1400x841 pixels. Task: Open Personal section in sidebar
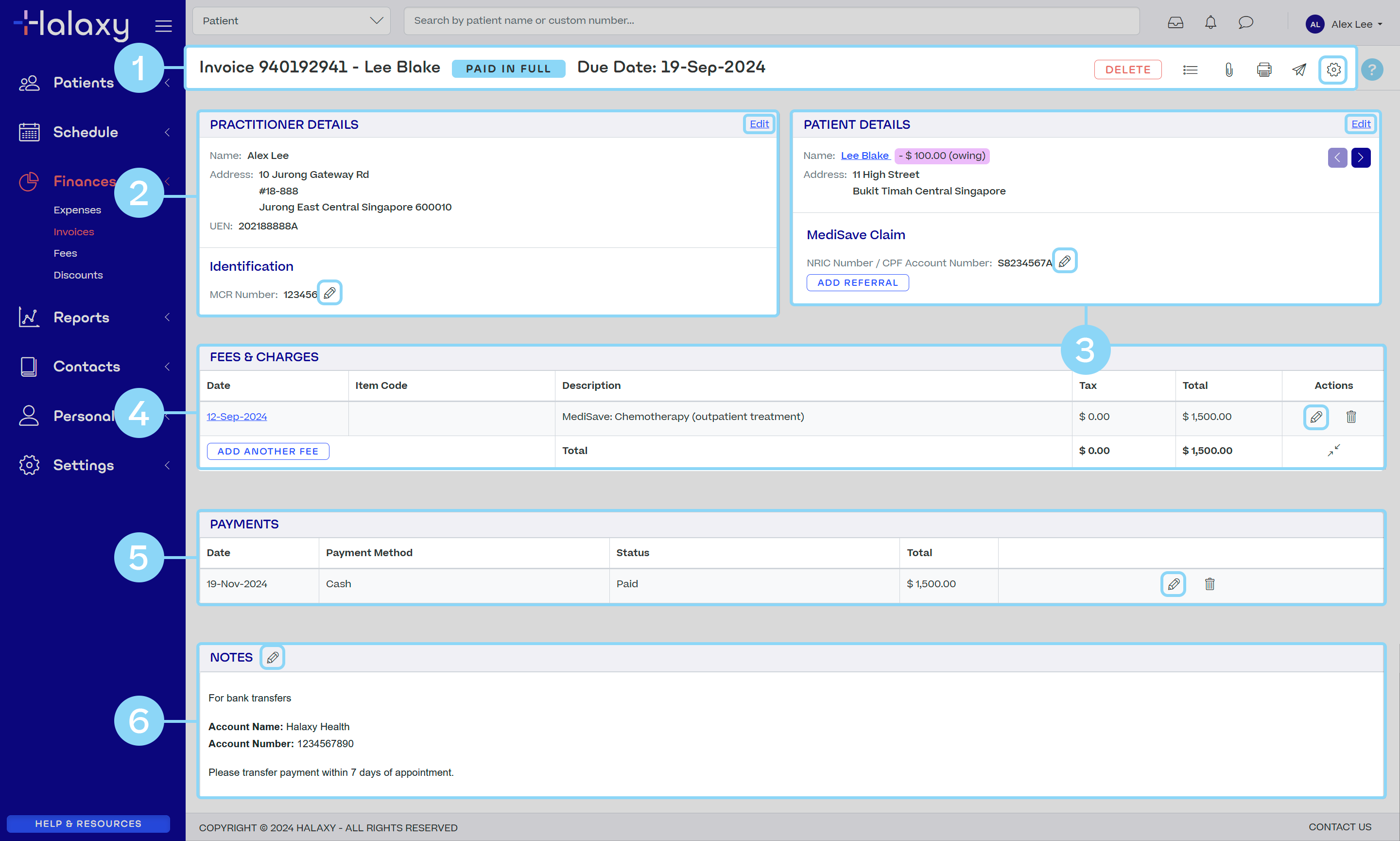tap(84, 416)
